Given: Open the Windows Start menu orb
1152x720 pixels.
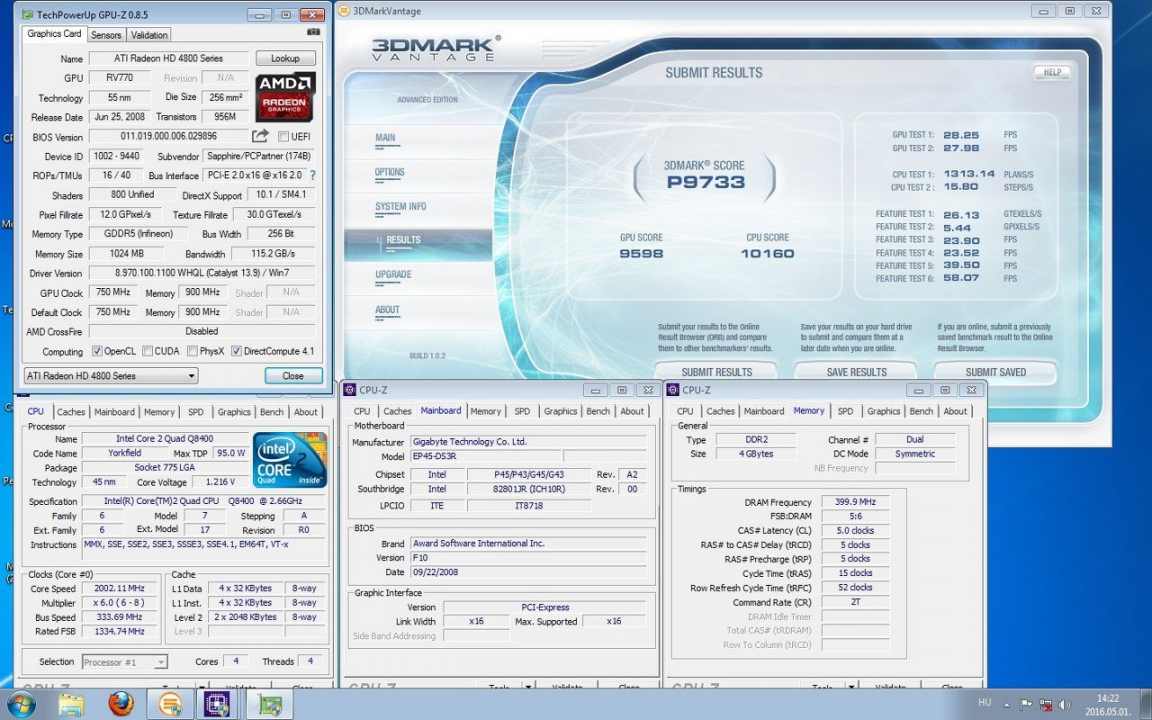Looking at the screenshot, I should (x=21, y=704).
